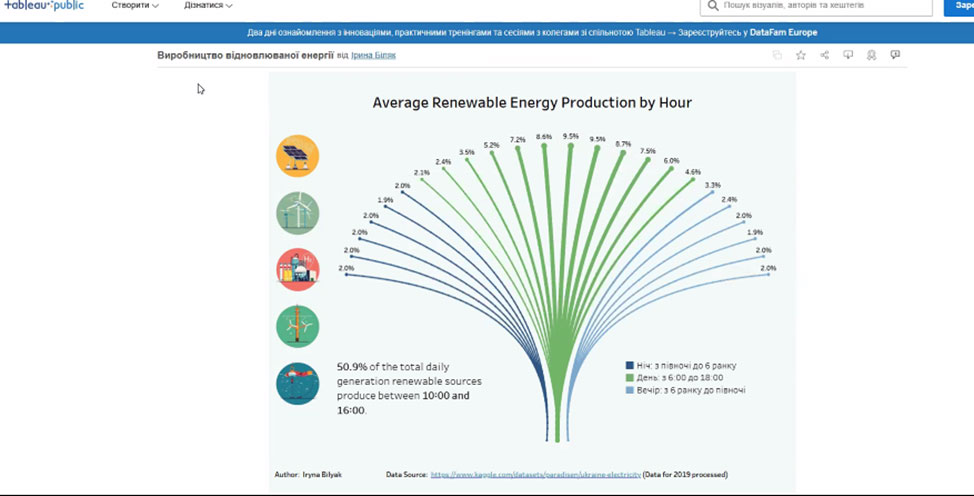Click the grayed-out copy workbook icon
This screenshot has height=496, width=974.
777,56
